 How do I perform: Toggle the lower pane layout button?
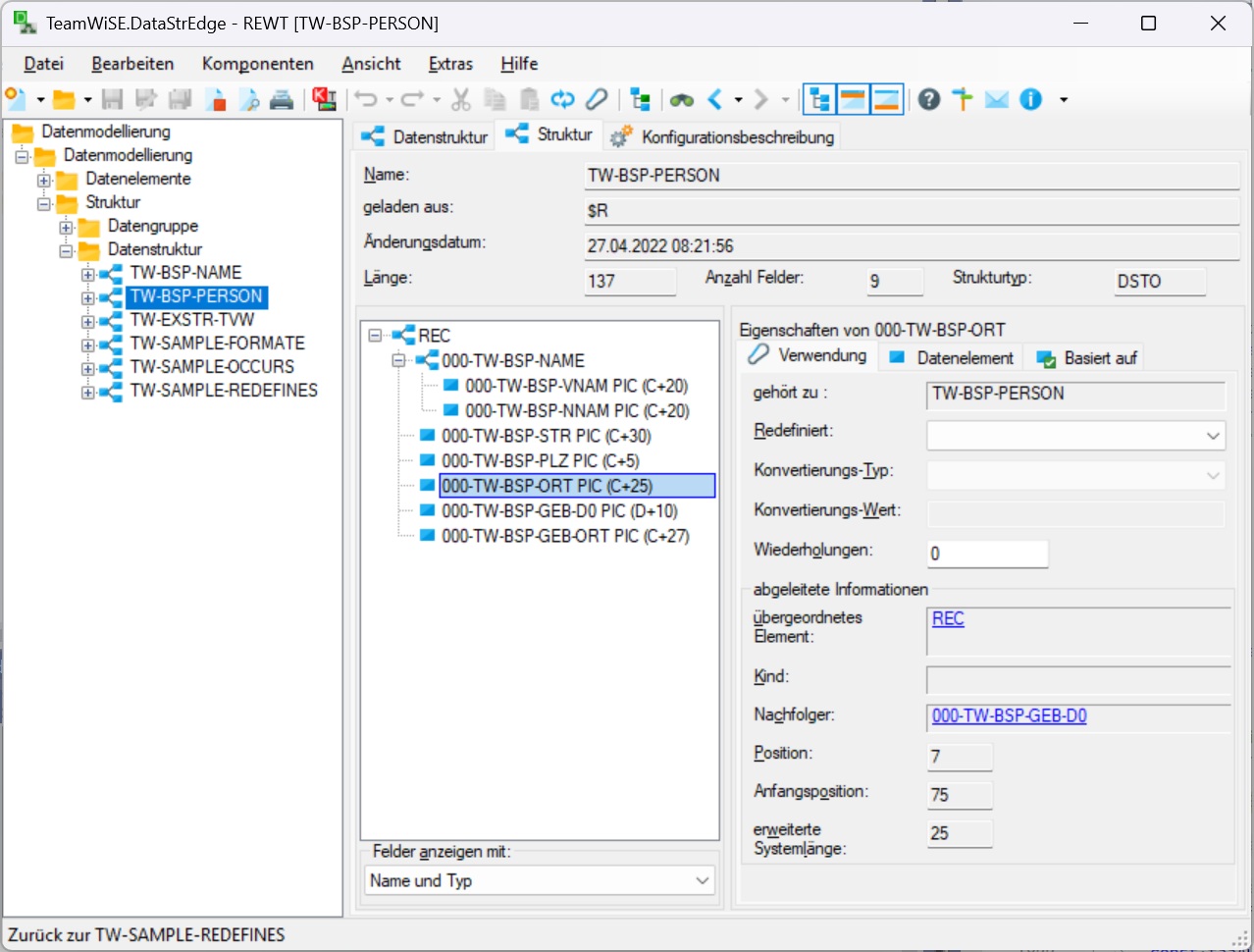pos(886,99)
